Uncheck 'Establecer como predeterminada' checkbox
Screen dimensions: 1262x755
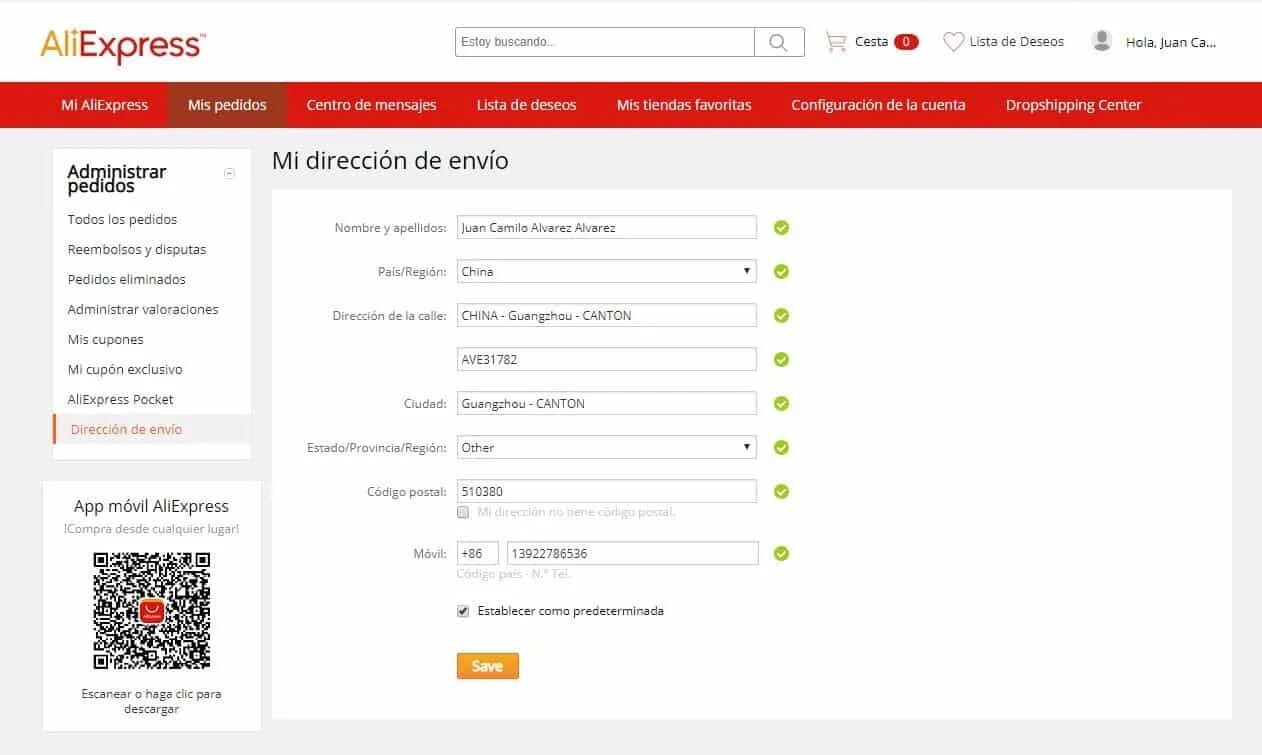coord(463,611)
